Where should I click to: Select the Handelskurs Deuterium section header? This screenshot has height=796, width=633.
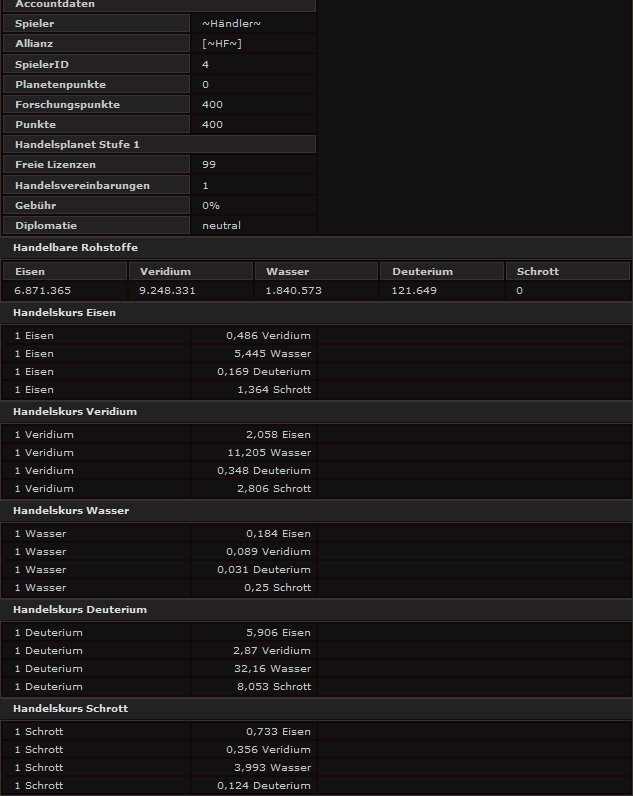(79, 610)
